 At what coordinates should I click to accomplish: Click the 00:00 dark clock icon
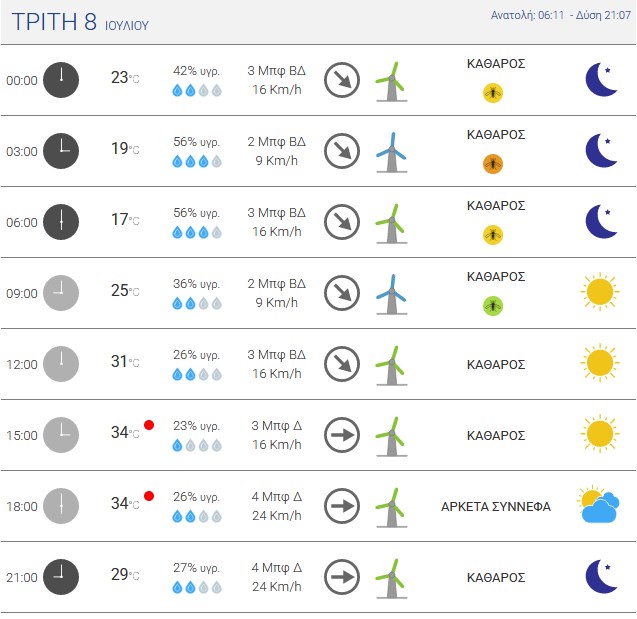[x=61, y=79]
